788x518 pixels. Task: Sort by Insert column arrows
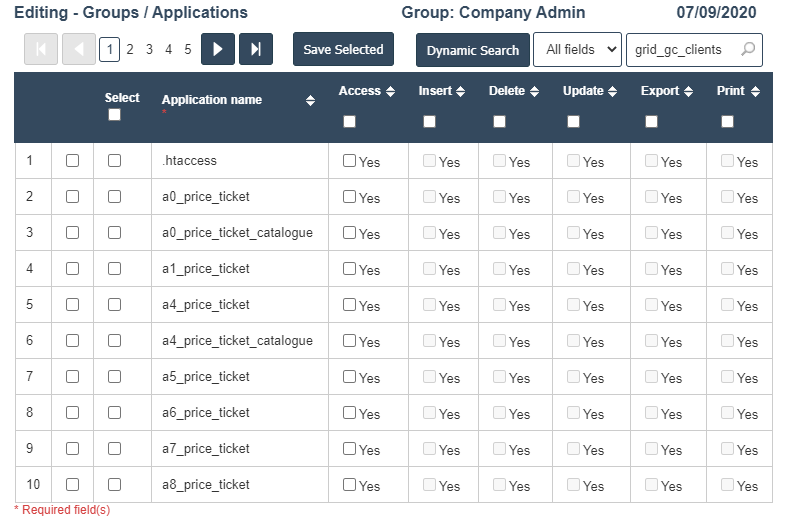pos(460,92)
